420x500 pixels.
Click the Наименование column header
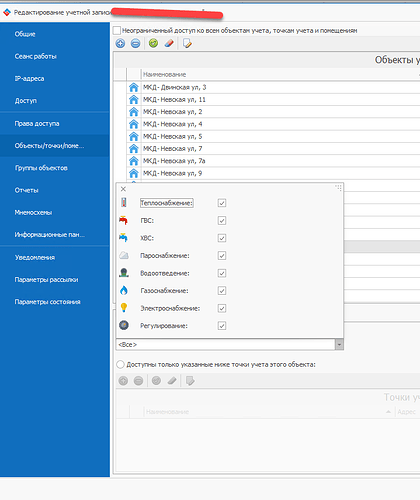[165, 74]
